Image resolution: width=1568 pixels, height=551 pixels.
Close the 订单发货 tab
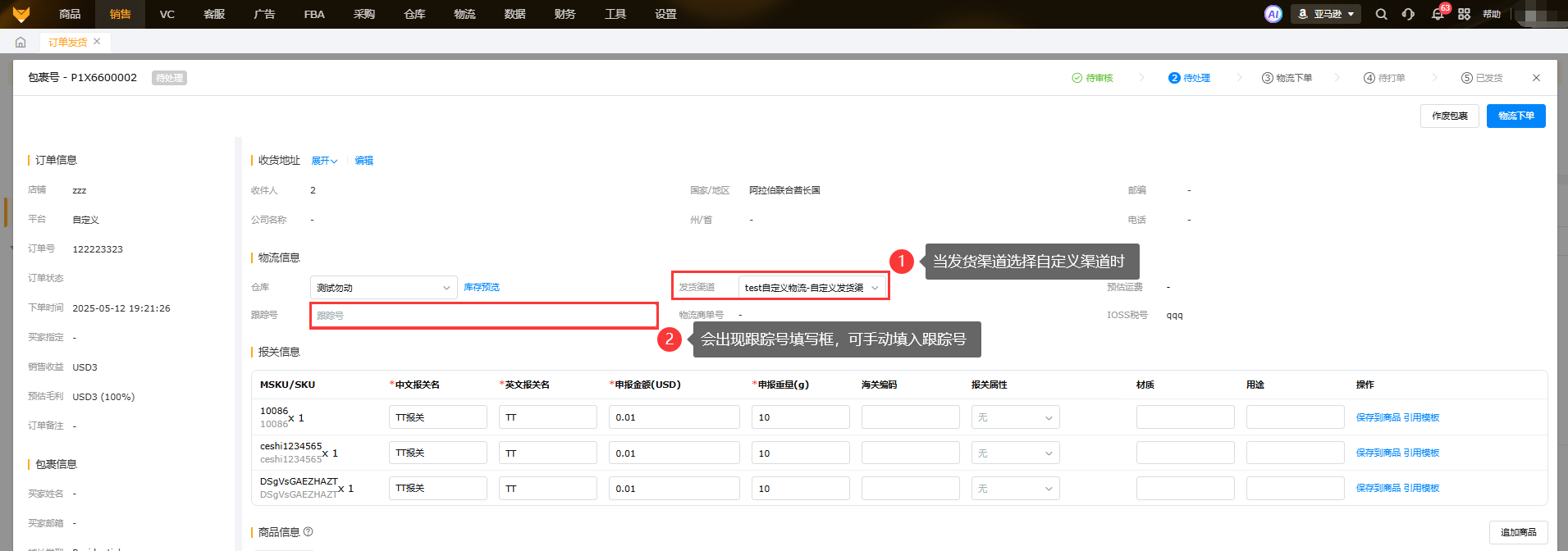pos(97,41)
